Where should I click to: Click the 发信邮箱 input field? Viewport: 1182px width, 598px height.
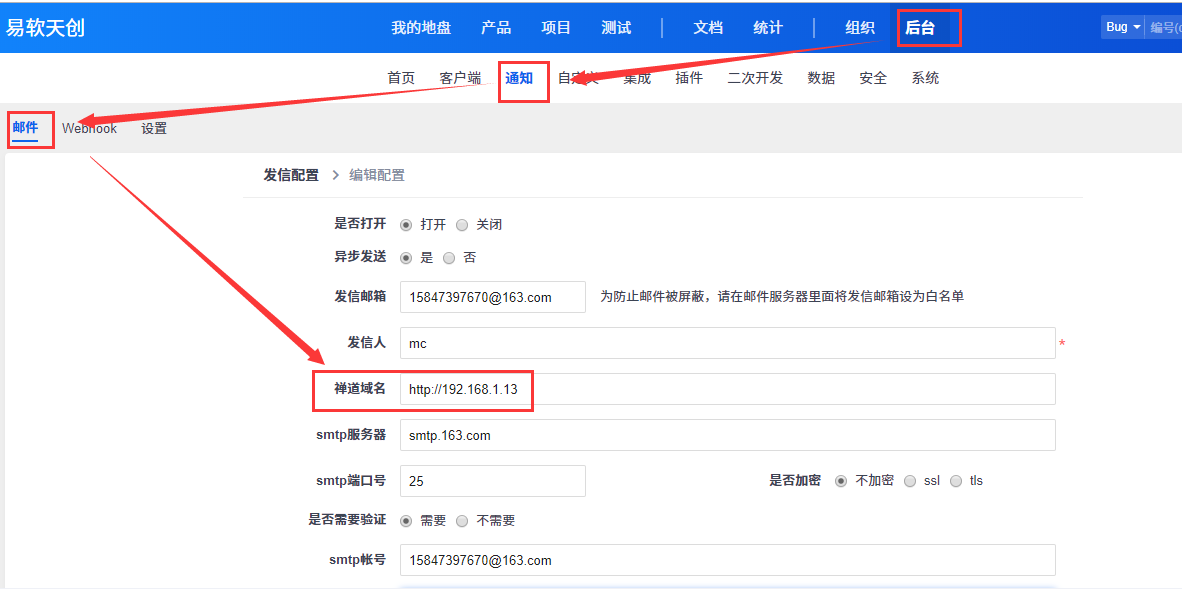[493, 297]
